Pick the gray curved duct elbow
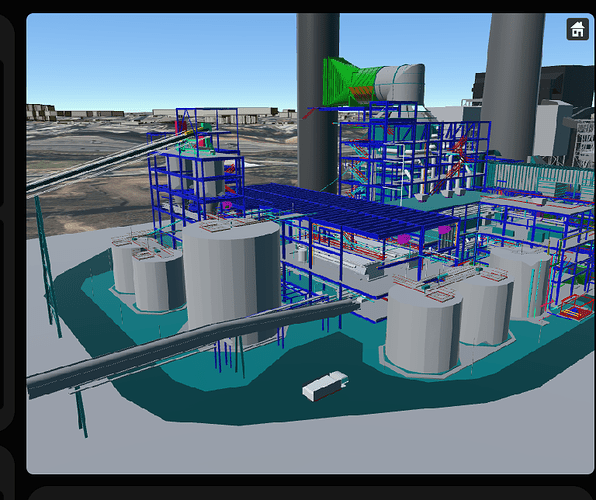This screenshot has height=500, width=596. tap(400, 83)
